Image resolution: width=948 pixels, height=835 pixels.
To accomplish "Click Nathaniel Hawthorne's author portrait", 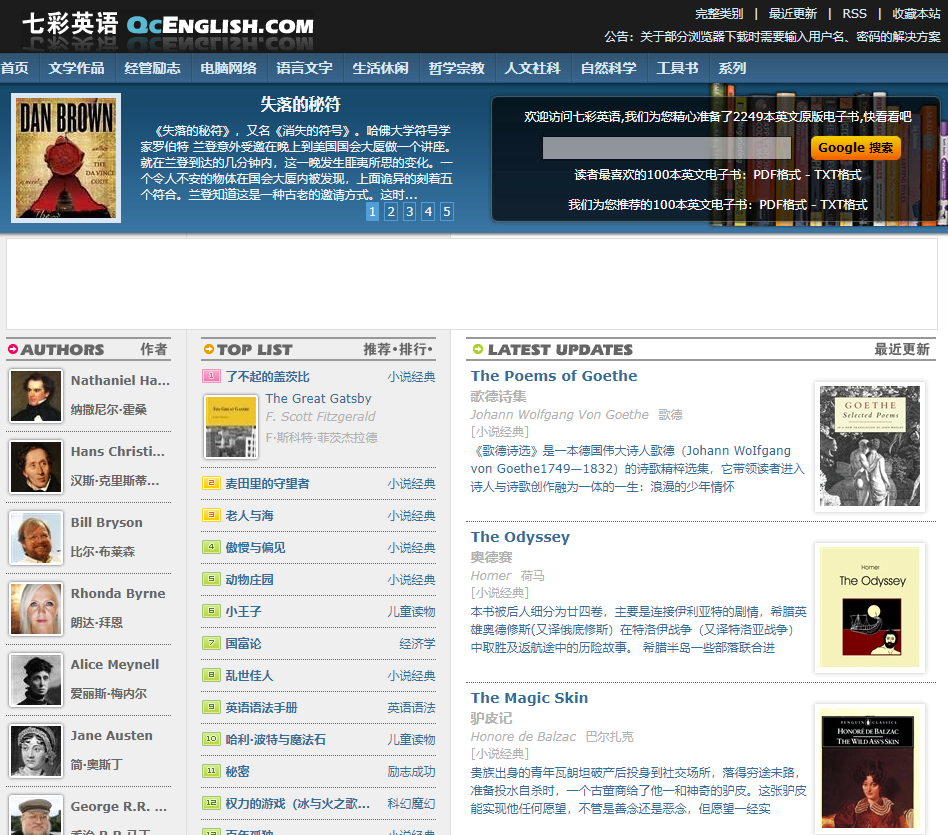I will (36, 396).
